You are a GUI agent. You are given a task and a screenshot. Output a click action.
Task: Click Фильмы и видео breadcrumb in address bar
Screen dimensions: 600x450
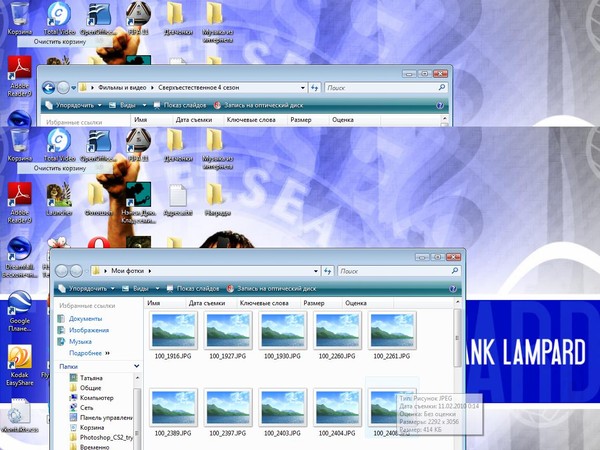coord(122,88)
